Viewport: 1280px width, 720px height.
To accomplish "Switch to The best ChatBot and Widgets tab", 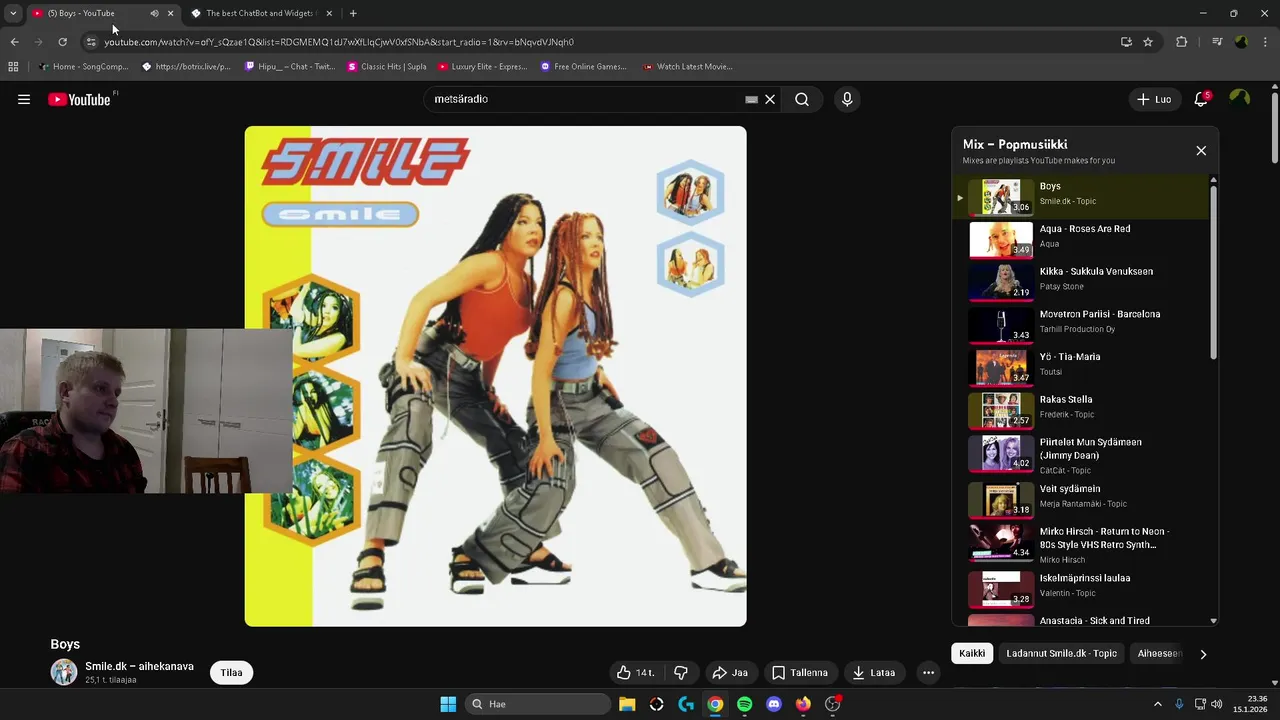I will click(x=260, y=13).
